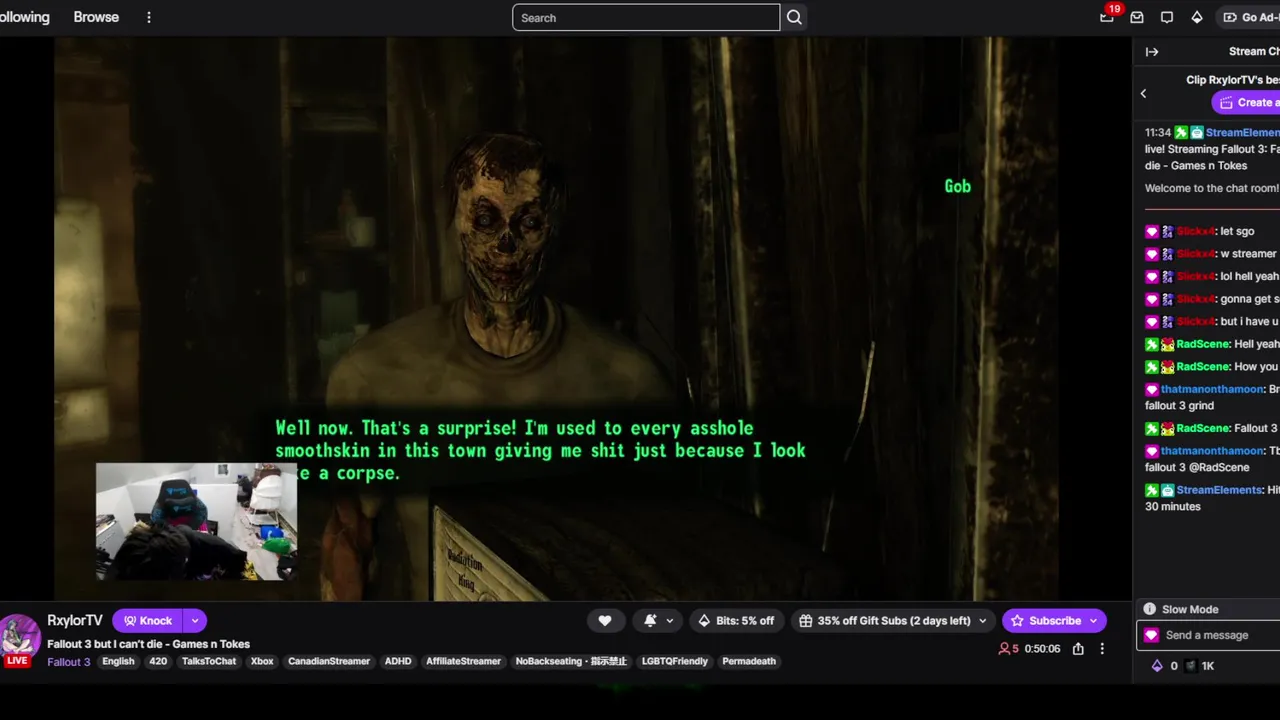Expand the notification bell dropdown chevron
This screenshot has width=1280, height=720.
(670, 620)
